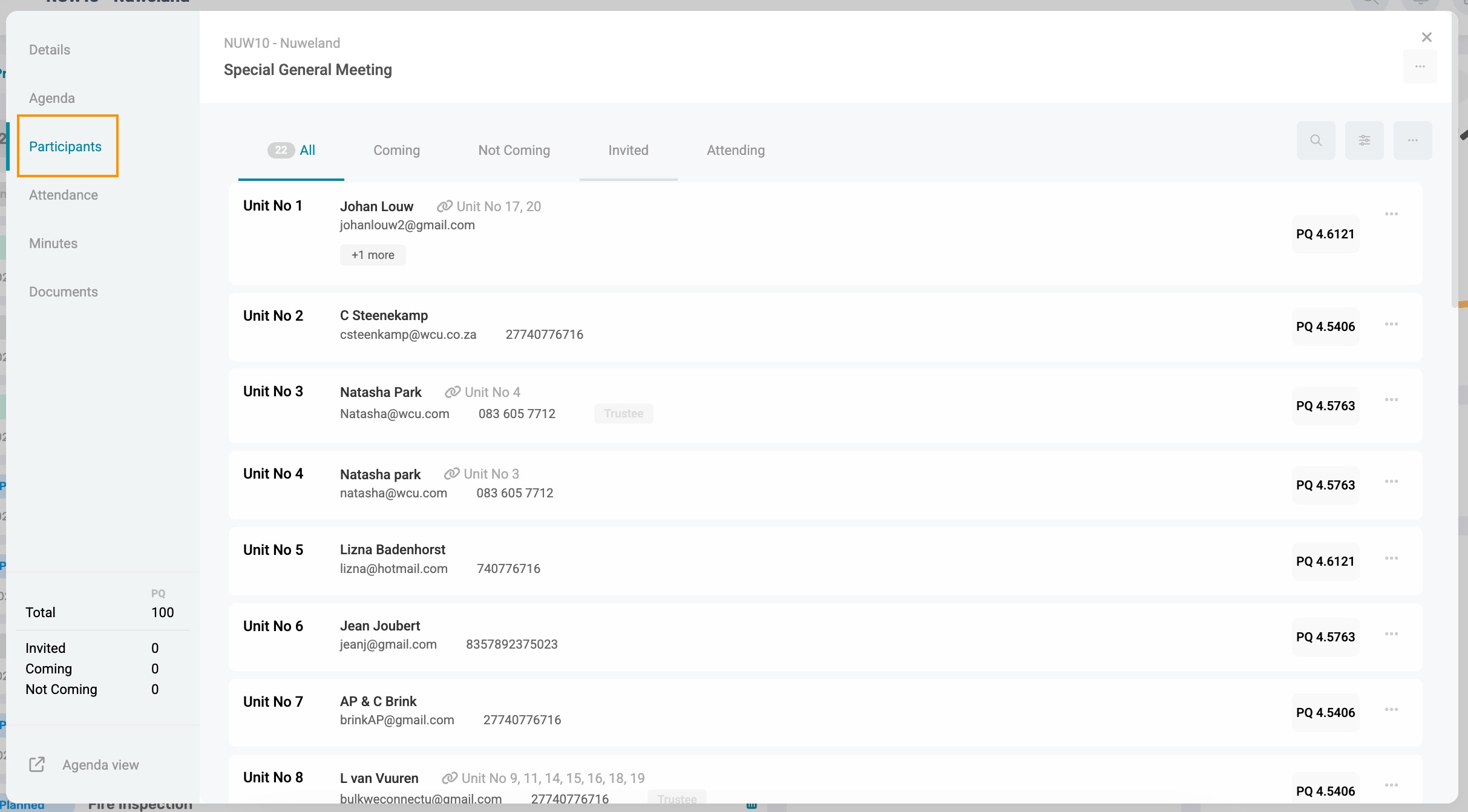Screen dimensions: 1468x812
Task: Open the participants list more-options ellipsis
Action: (1412, 140)
